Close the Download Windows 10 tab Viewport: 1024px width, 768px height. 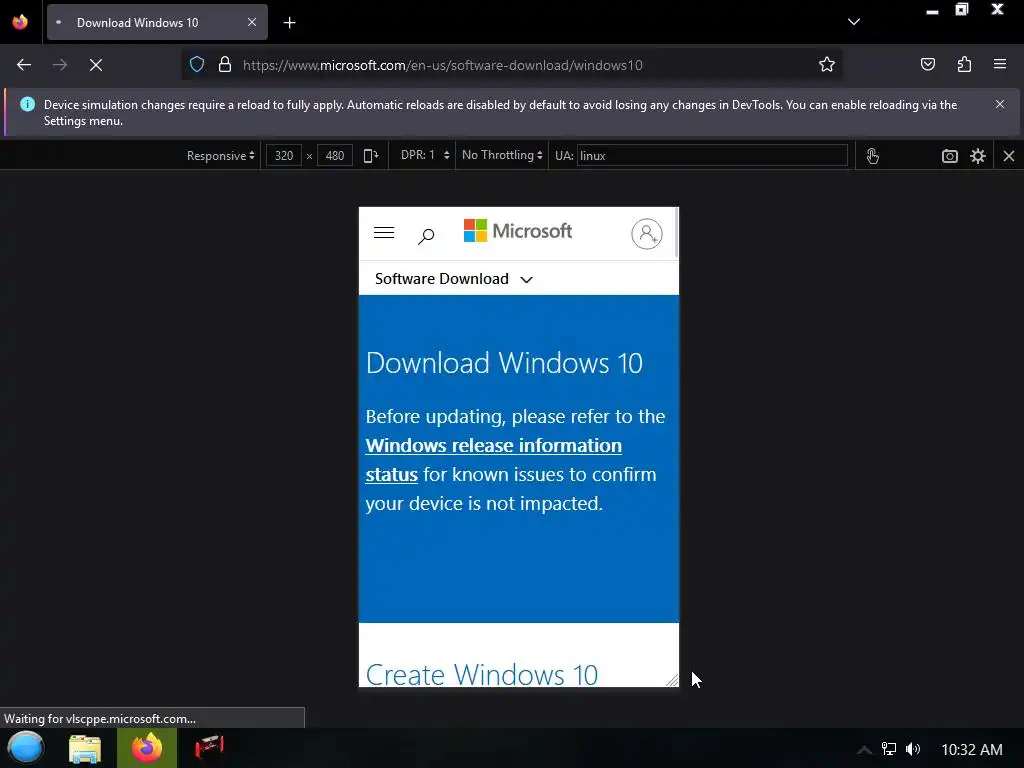(252, 22)
